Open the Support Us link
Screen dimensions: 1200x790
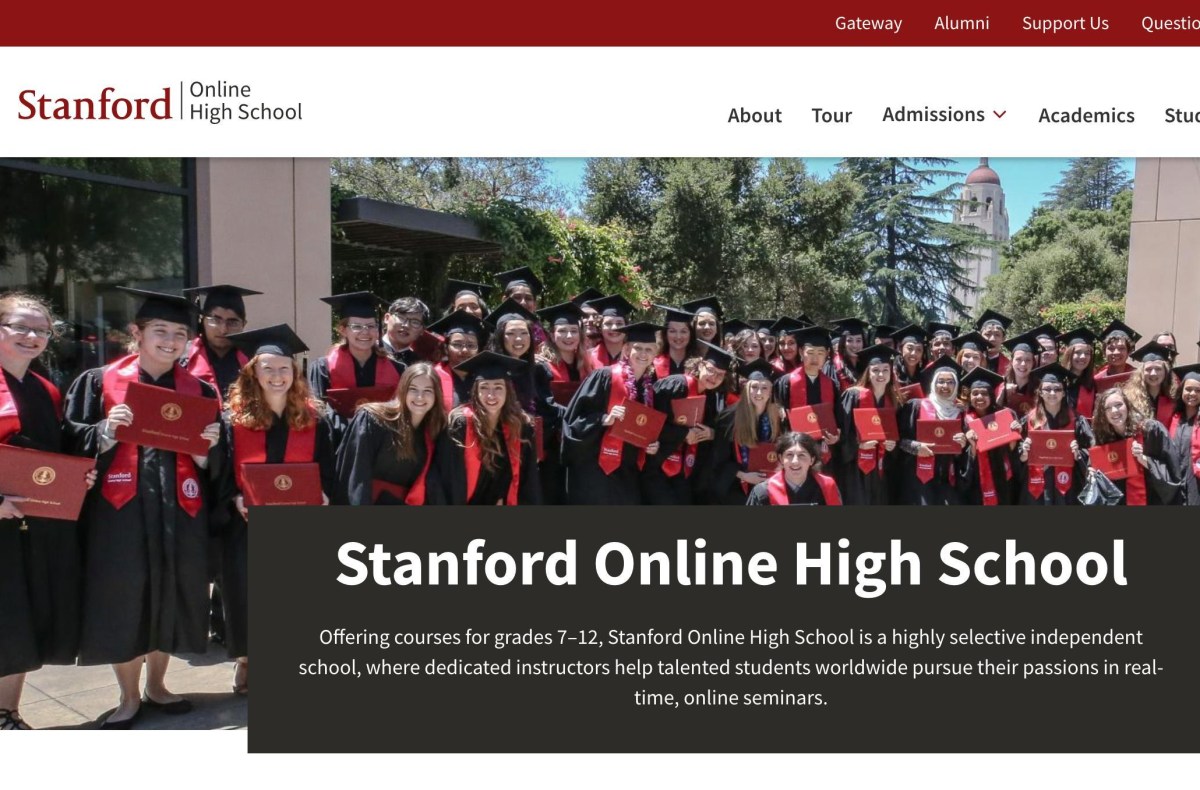pos(1065,23)
